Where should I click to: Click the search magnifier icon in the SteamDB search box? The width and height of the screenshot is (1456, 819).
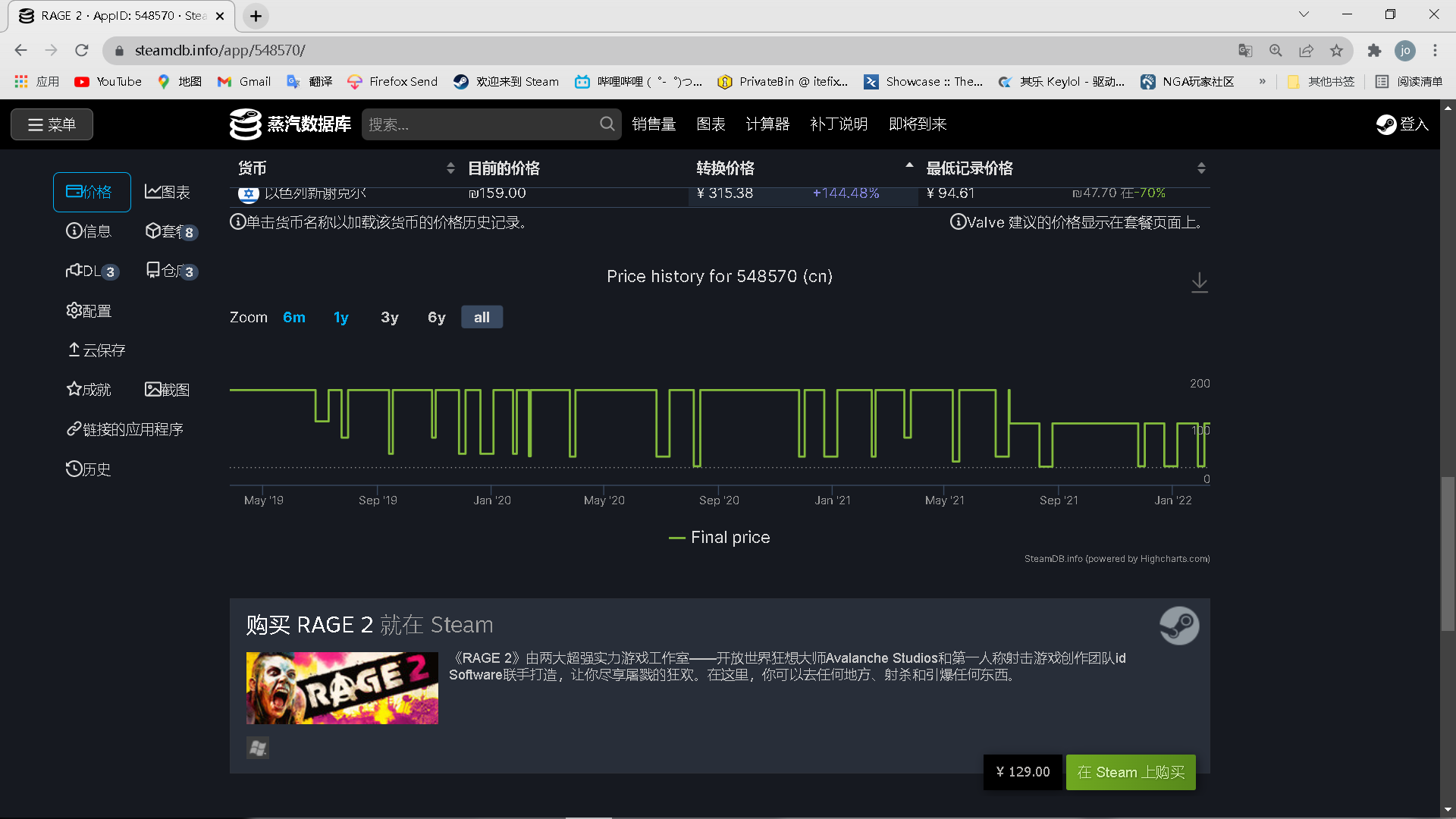[x=607, y=124]
